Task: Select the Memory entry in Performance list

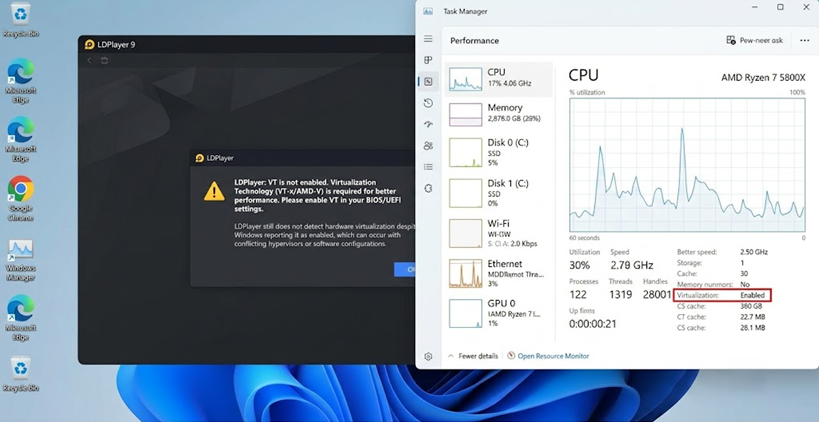Action: tap(498, 113)
